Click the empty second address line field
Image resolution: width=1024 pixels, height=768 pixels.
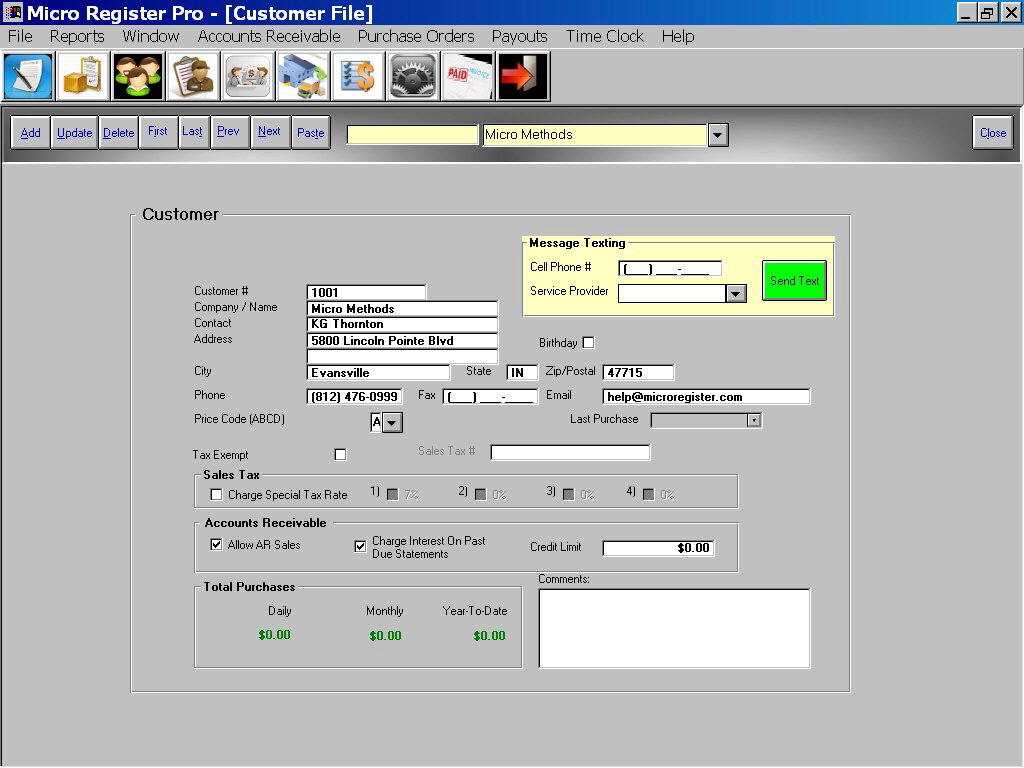click(402, 357)
